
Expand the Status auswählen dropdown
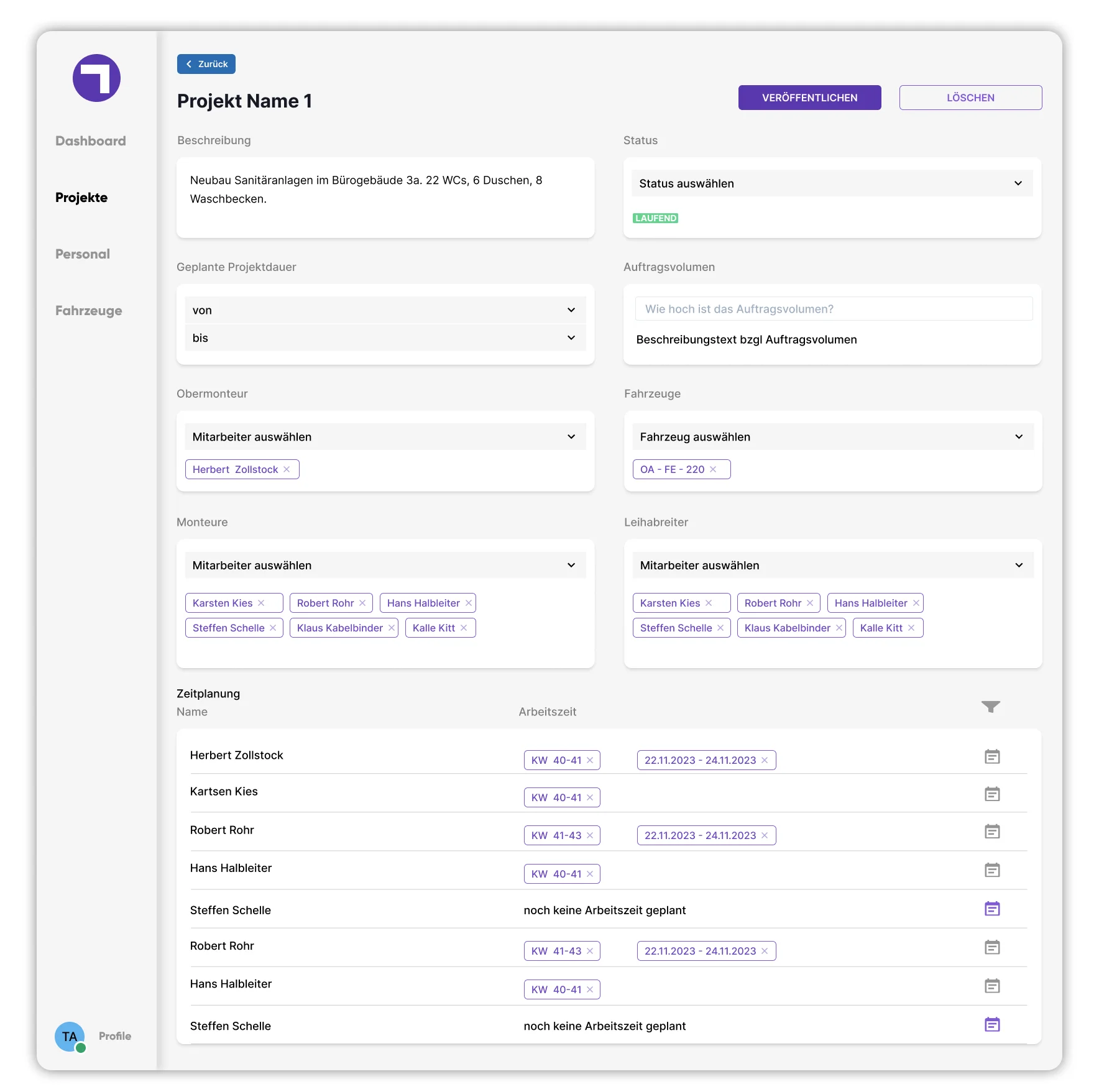coord(832,183)
